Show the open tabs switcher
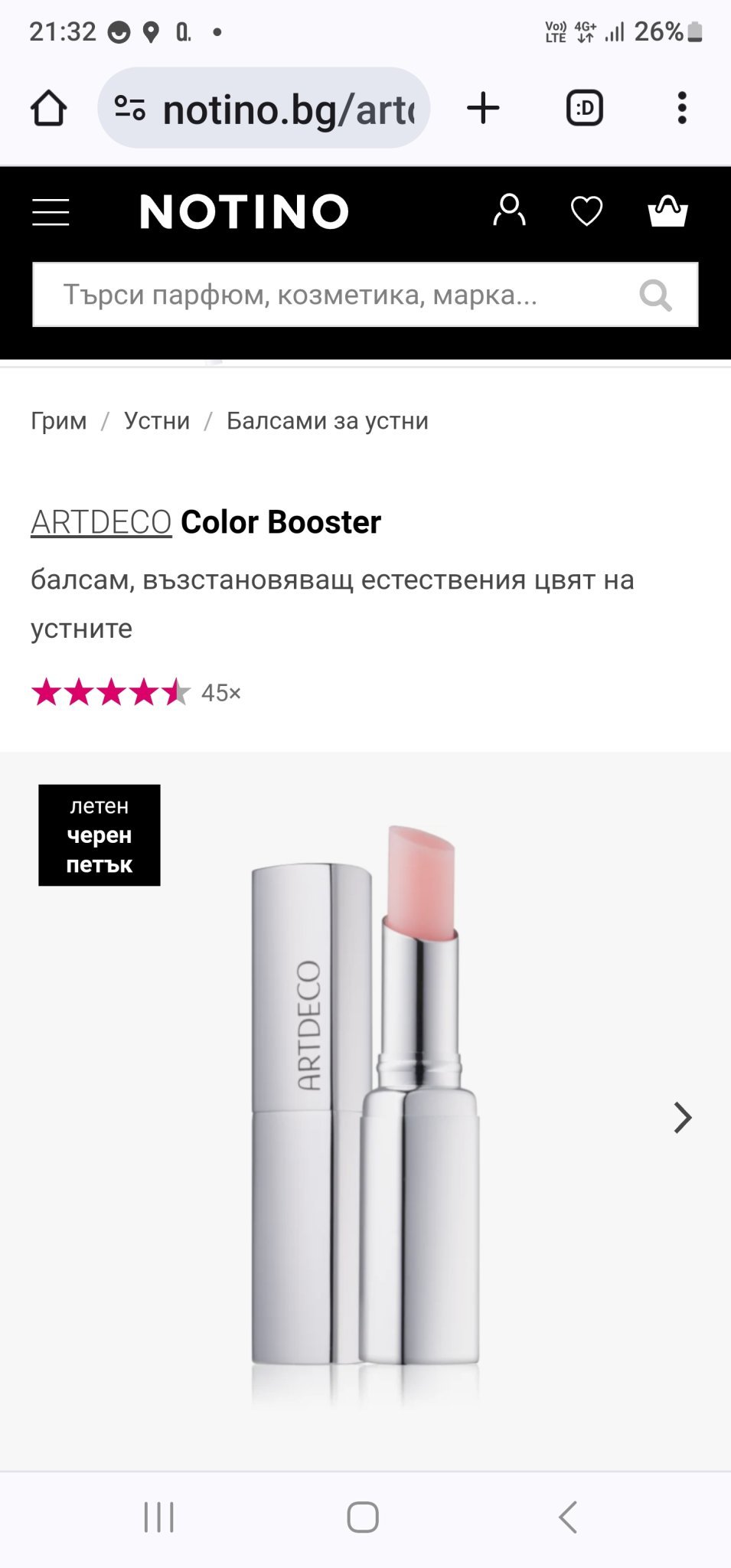Viewport: 731px width, 1568px height. [585, 108]
